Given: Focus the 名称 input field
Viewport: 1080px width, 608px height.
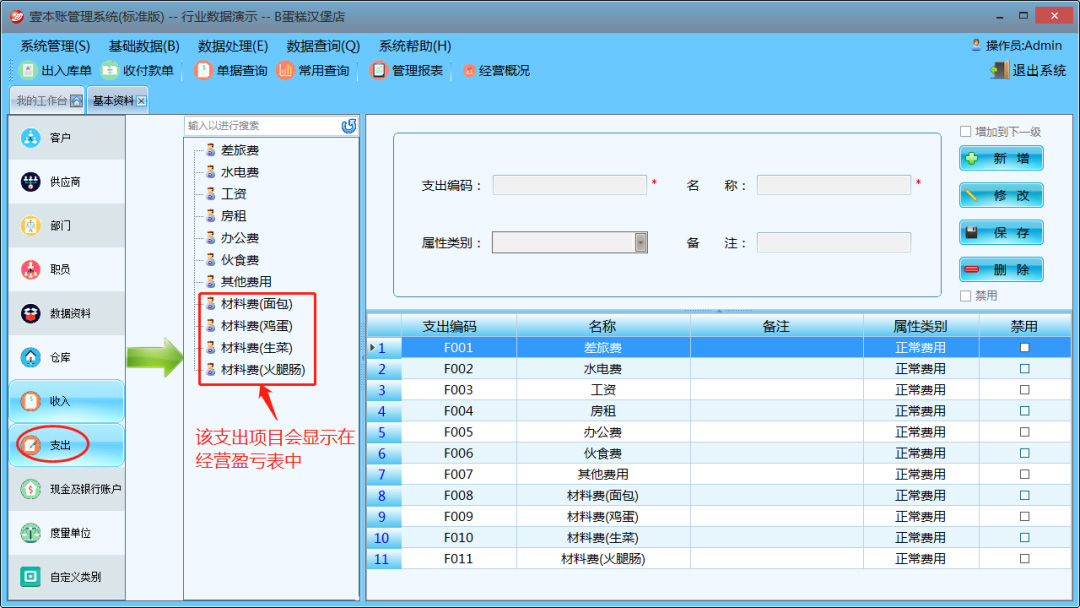Looking at the screenshot, I should click(833, 185).
